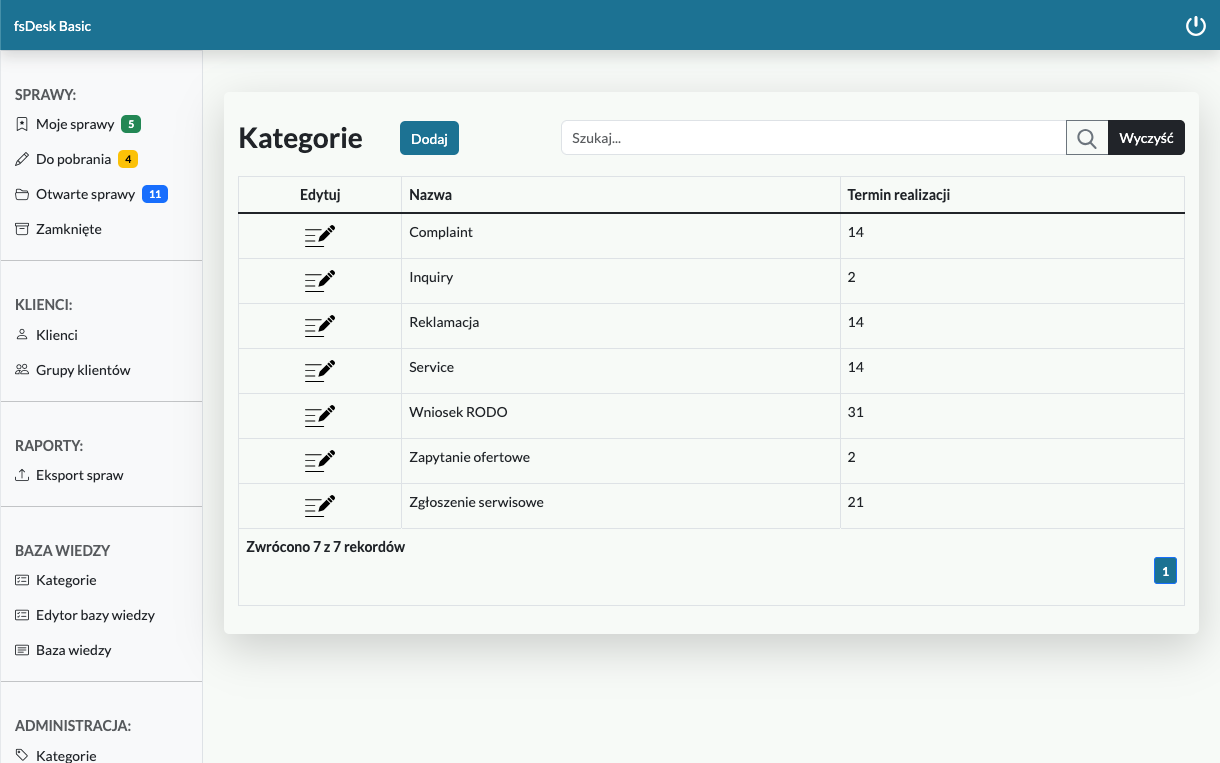
Task: Select Otwarte sprawy menu item
Action: point(85,195)
